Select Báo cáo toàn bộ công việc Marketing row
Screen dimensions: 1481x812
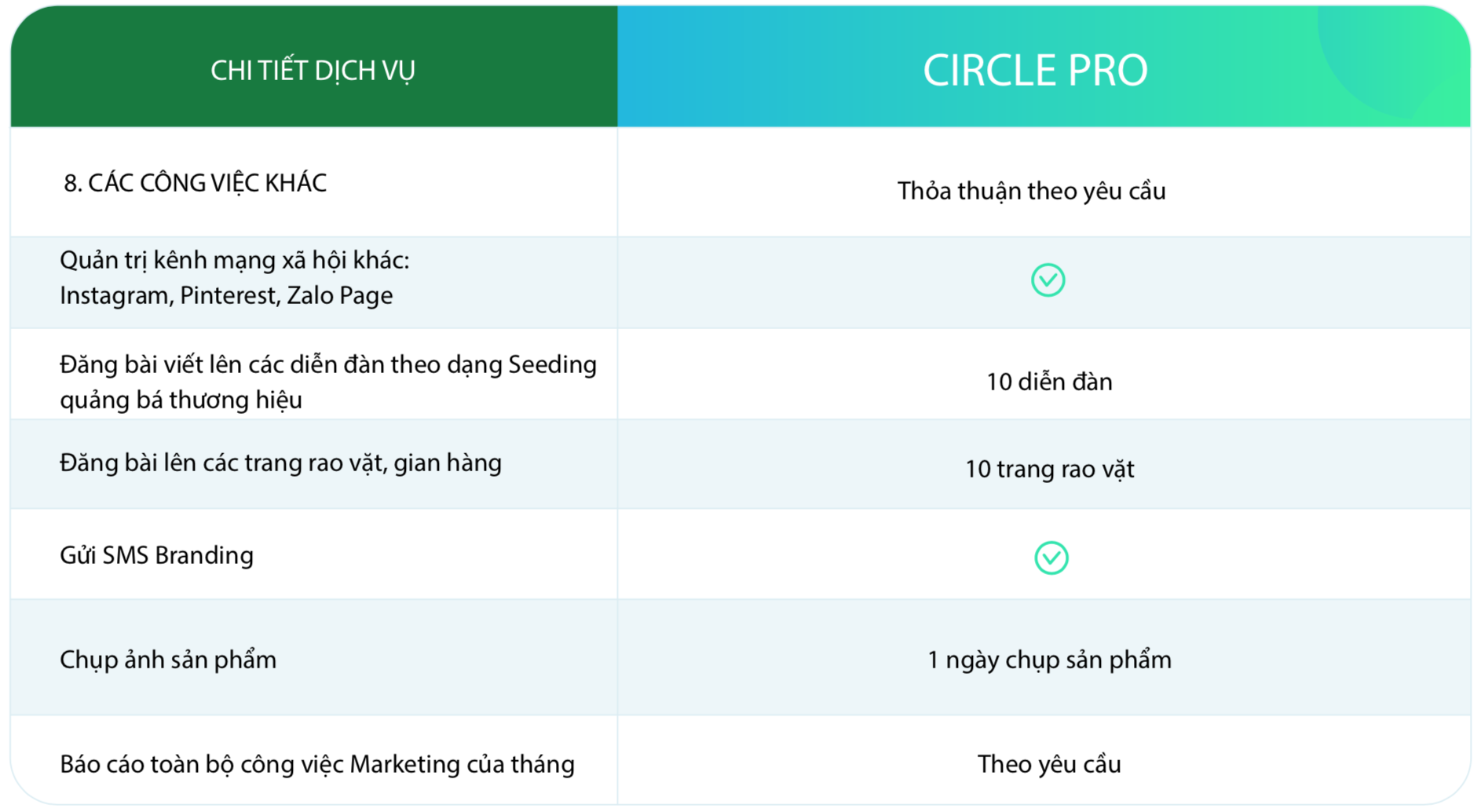[740, 760]
